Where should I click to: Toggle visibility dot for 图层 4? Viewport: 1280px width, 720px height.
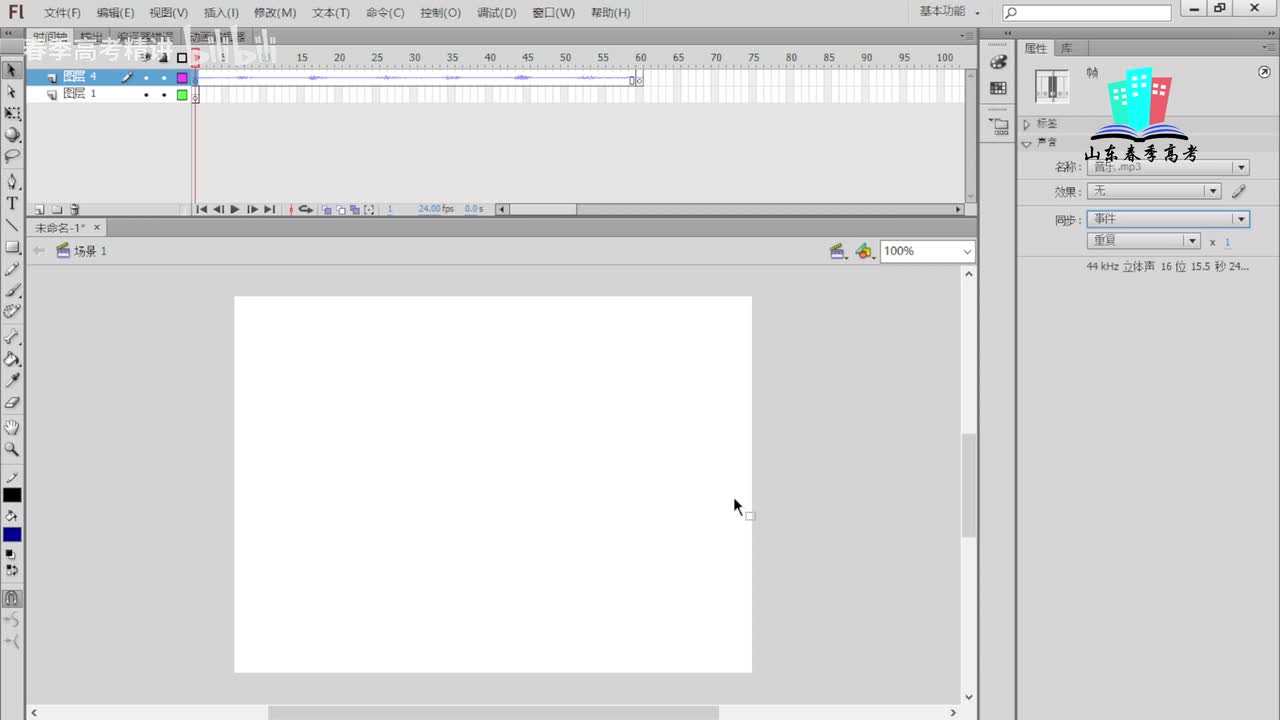[x=146, y=77]
